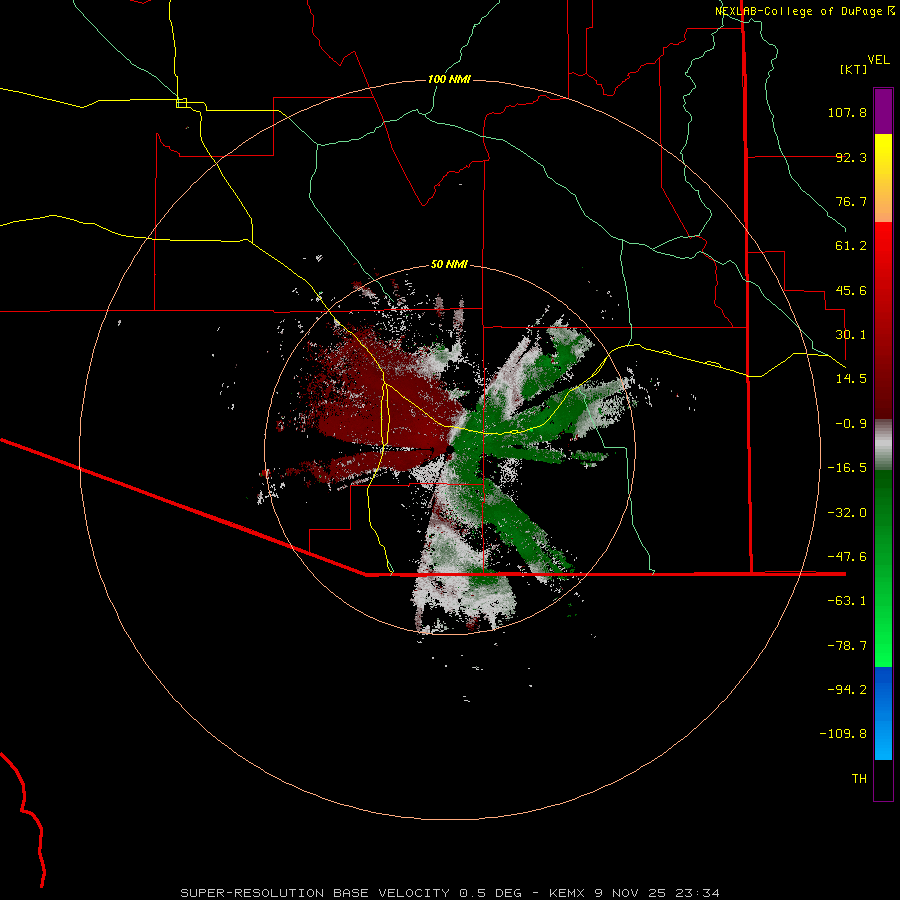Screen dimensions: 900x900
Task: Click the 50 NMI range ring label
Action: point(449,264)
